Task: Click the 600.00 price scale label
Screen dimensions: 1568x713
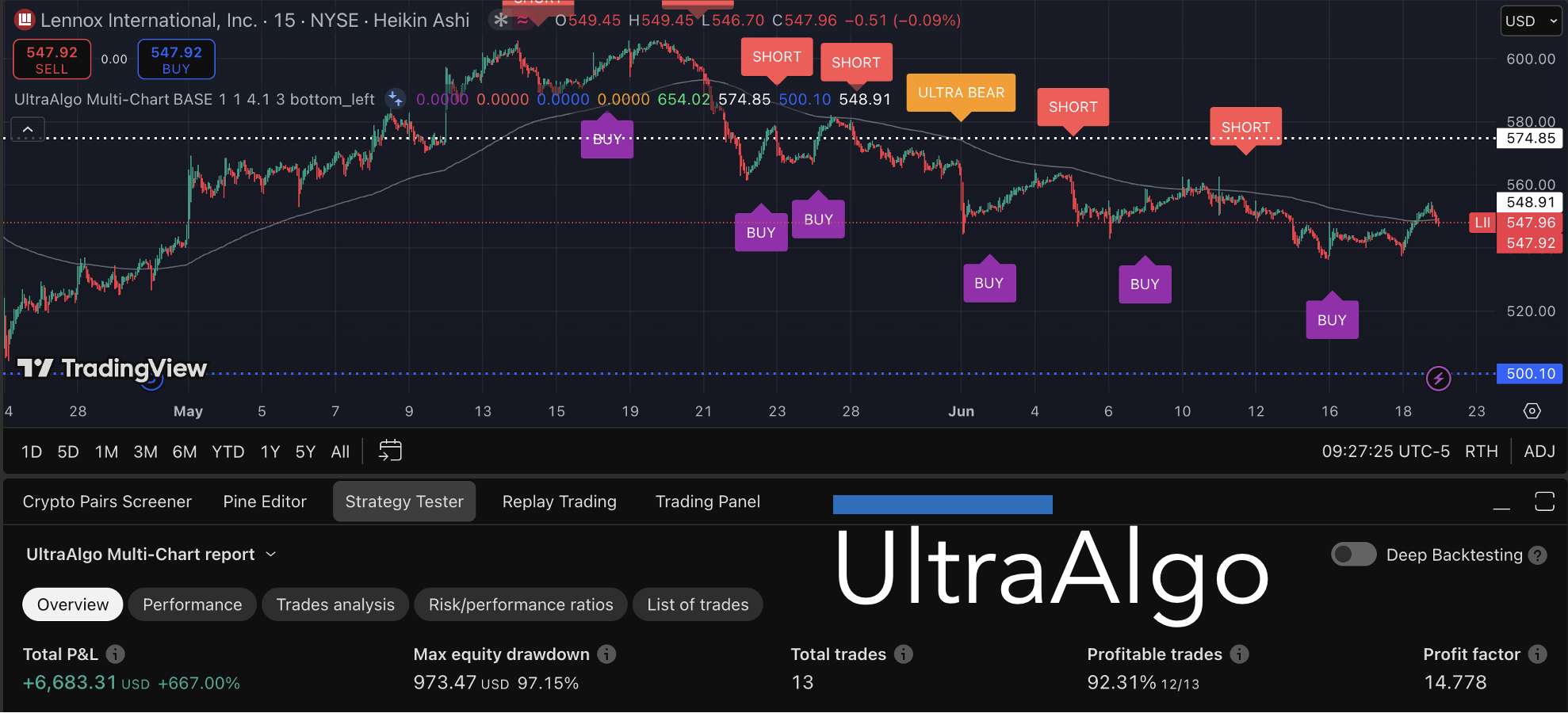Action: coord(1531,59)
